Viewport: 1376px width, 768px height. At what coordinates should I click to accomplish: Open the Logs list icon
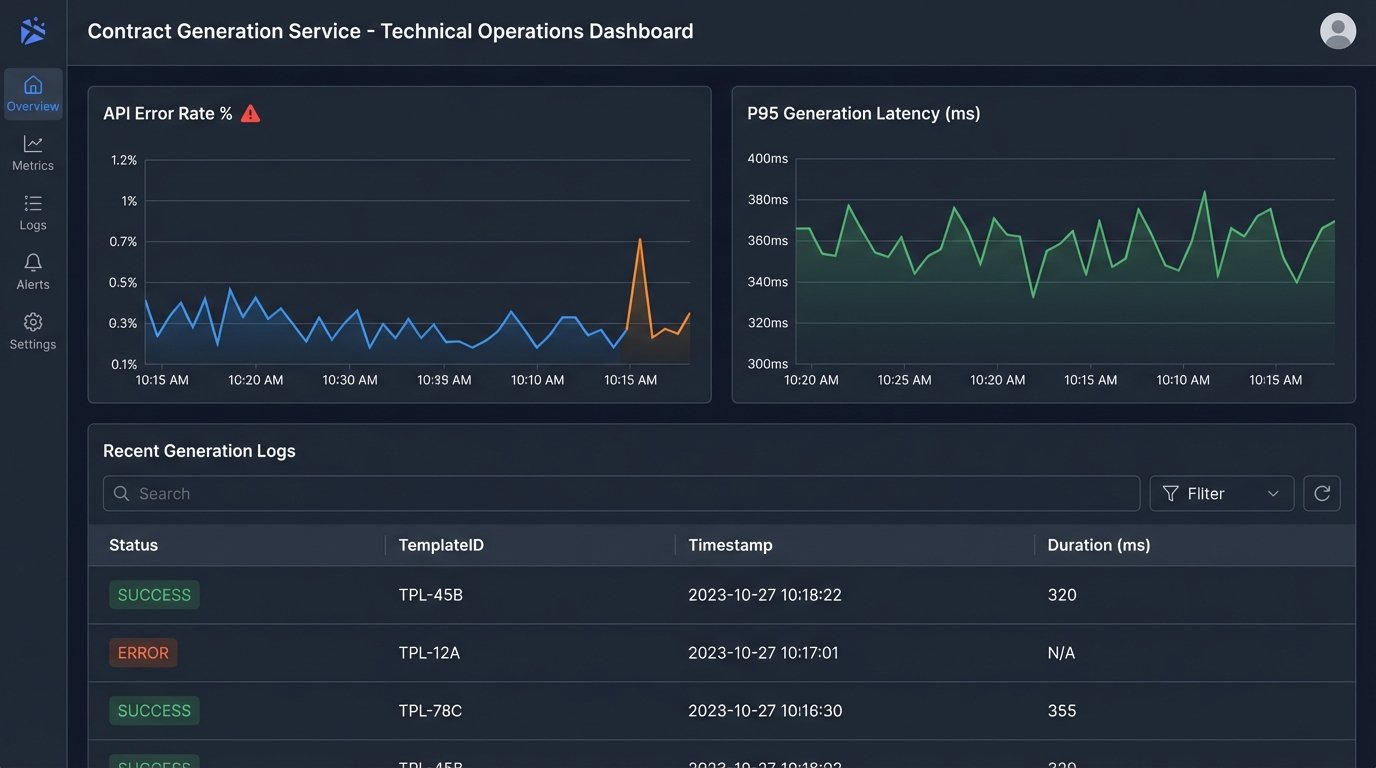tap(33, 204)
